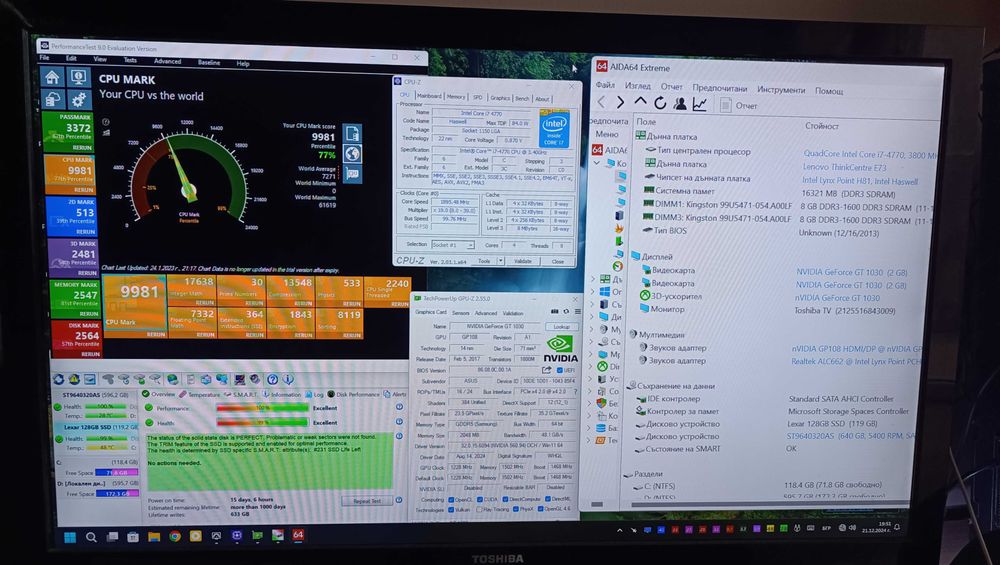The image size is (1000, 565).
Task: Open the AIDA64 graph chart icon
Action: pos(700,104)
